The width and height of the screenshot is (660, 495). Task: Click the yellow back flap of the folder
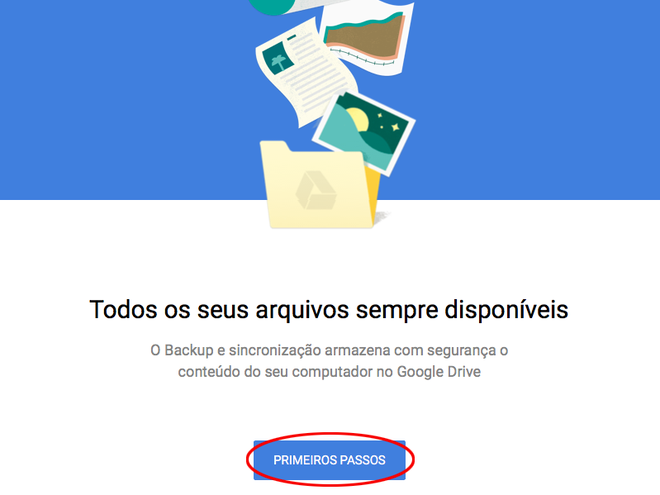tap(372, 190)
